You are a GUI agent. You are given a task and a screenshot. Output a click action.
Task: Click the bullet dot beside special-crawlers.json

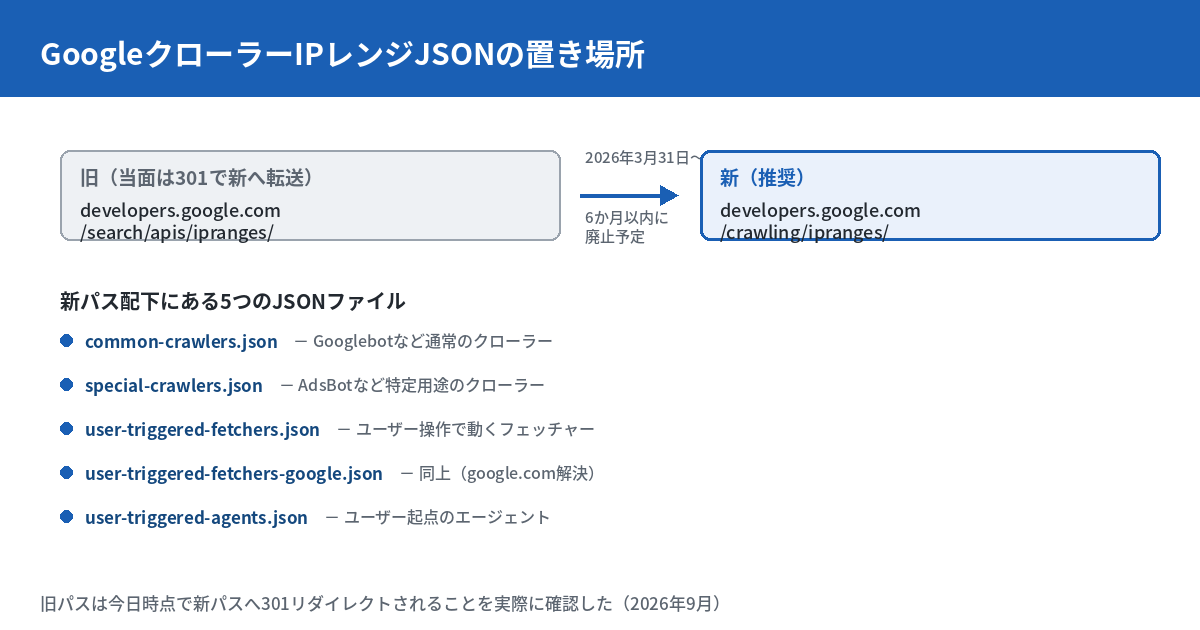pyautogui.click(x=67, y=385)
